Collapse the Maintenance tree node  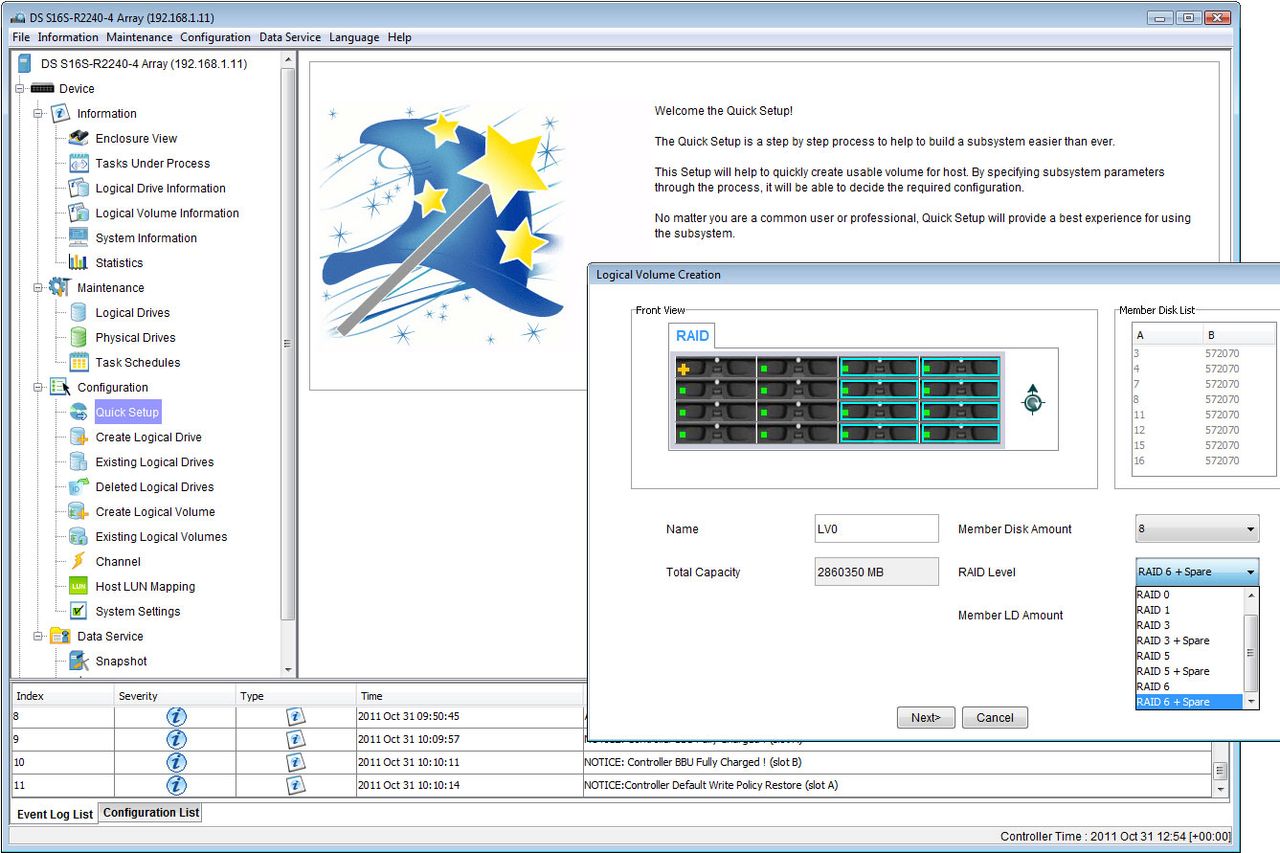[38, 288]
